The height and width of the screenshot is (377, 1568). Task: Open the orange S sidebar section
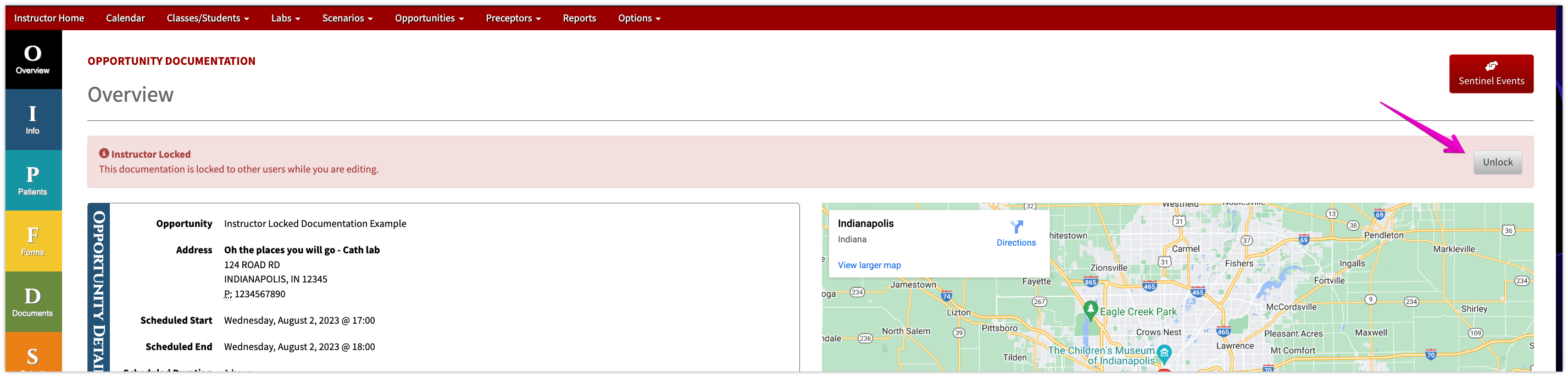33,353
